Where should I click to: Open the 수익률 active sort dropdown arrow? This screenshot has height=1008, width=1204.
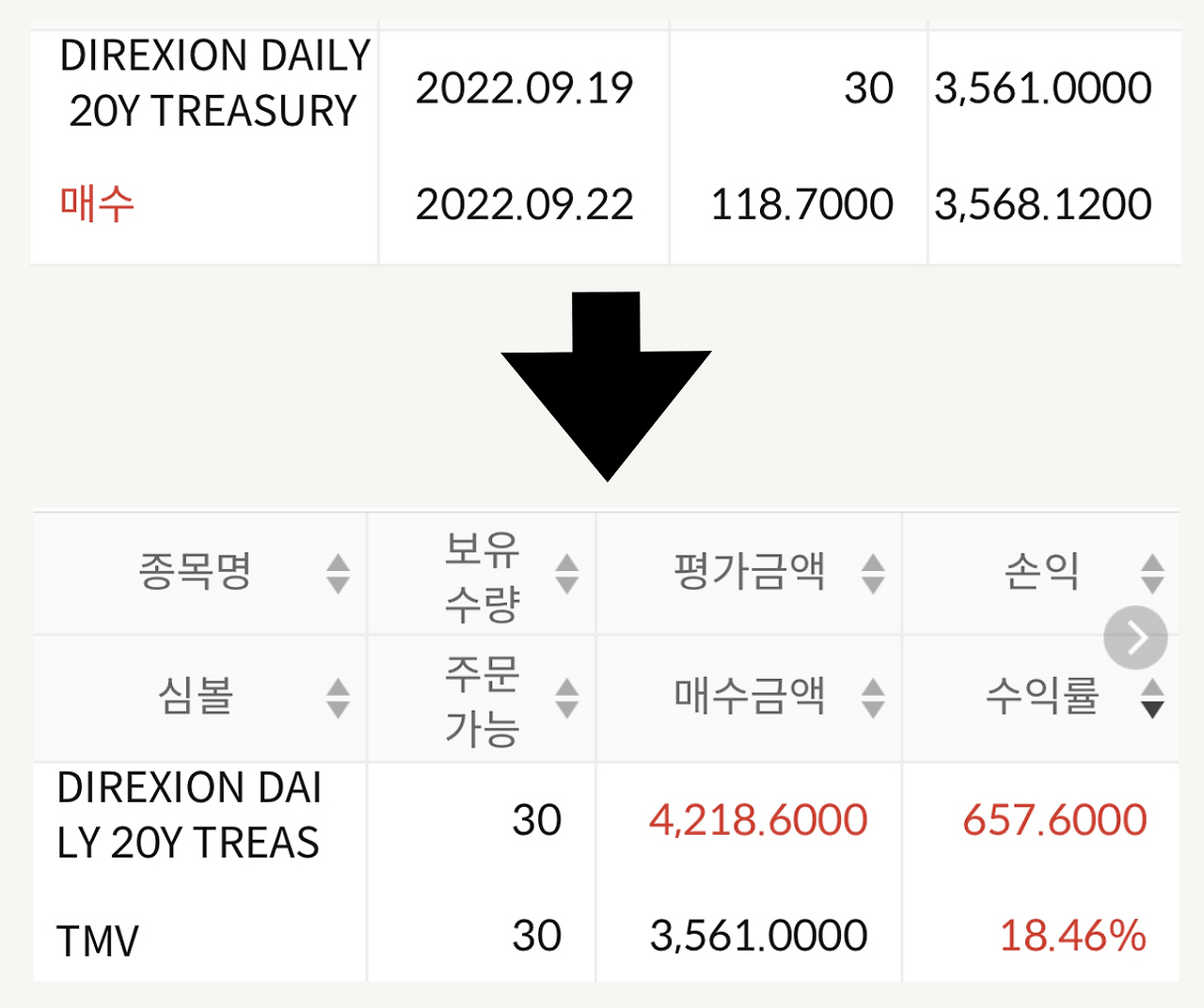click(x=1152, y=708)
